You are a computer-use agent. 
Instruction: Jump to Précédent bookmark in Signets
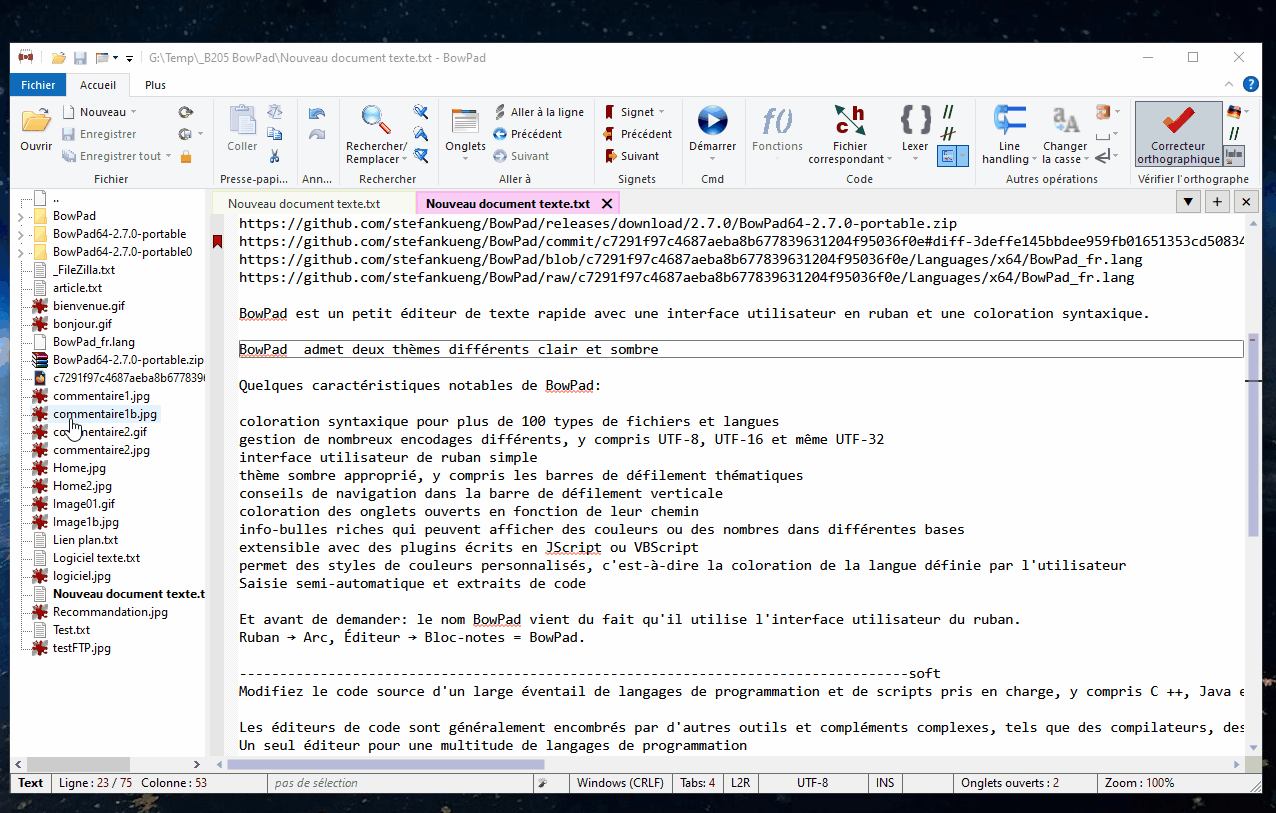click(637, 134)
